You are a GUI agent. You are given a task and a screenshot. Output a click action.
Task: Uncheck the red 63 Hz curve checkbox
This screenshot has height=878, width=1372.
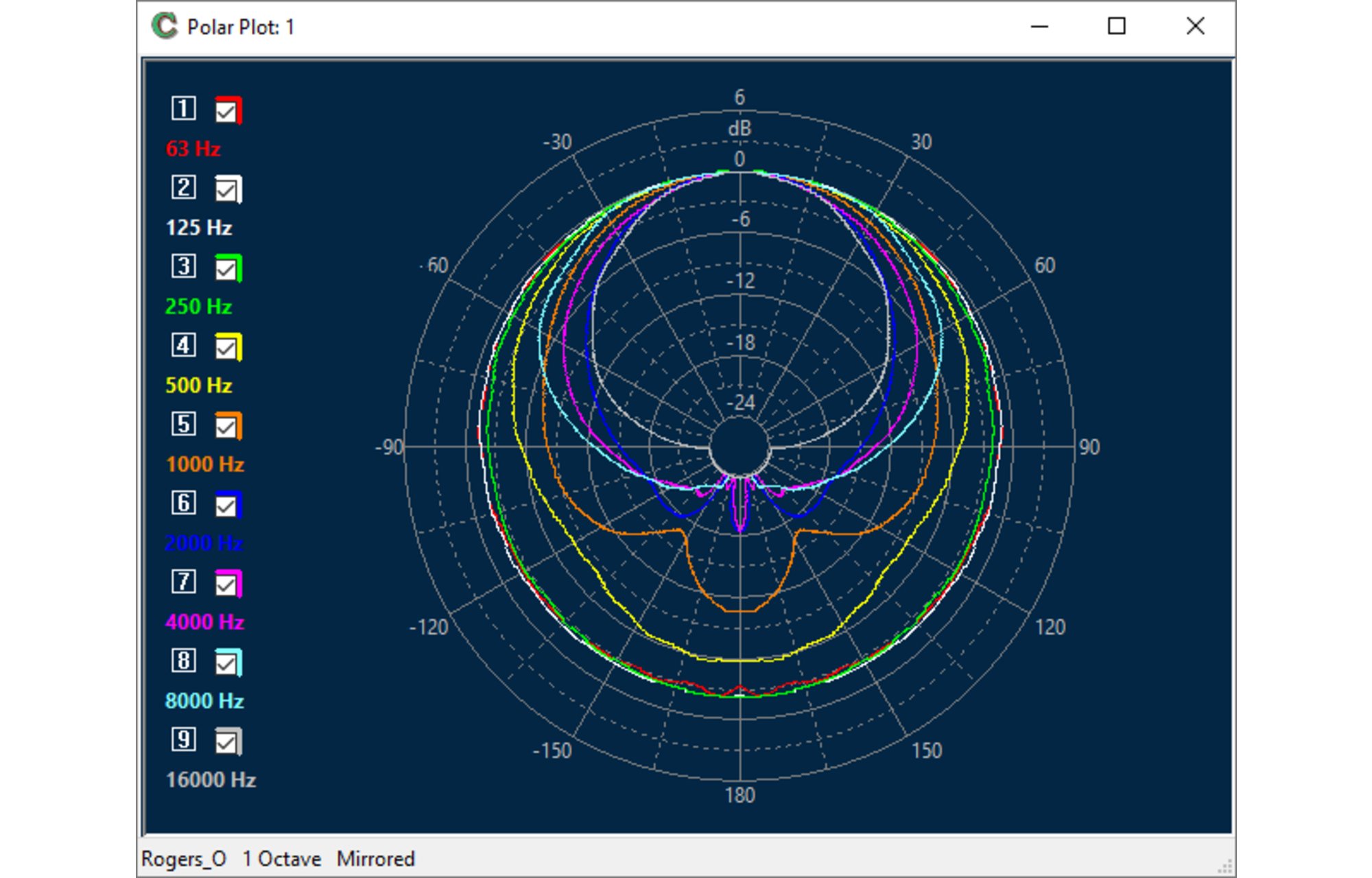click(227, 110)
